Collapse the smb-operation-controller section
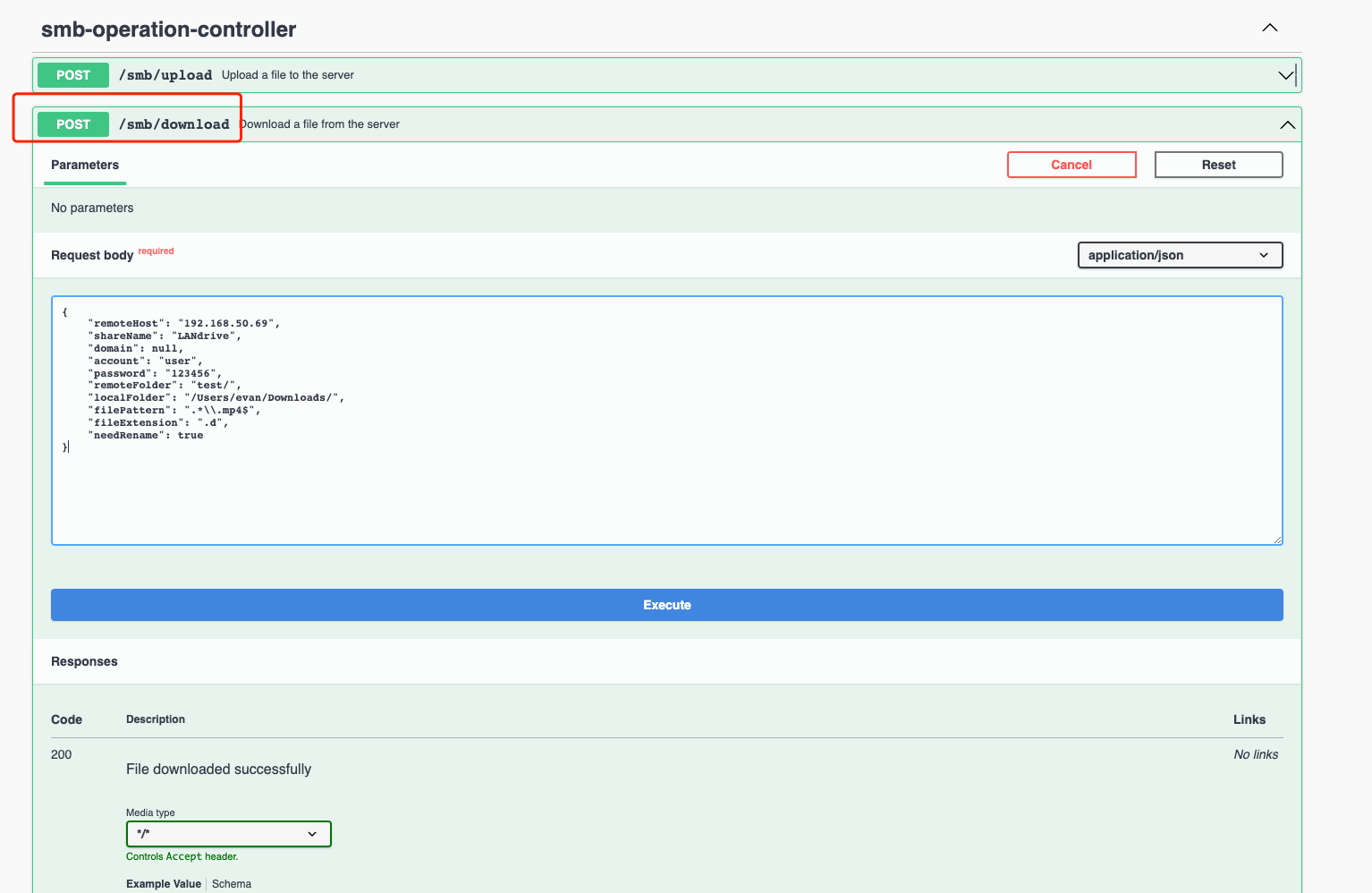This screenshot has width=1372, height=893. (1269, 28)
